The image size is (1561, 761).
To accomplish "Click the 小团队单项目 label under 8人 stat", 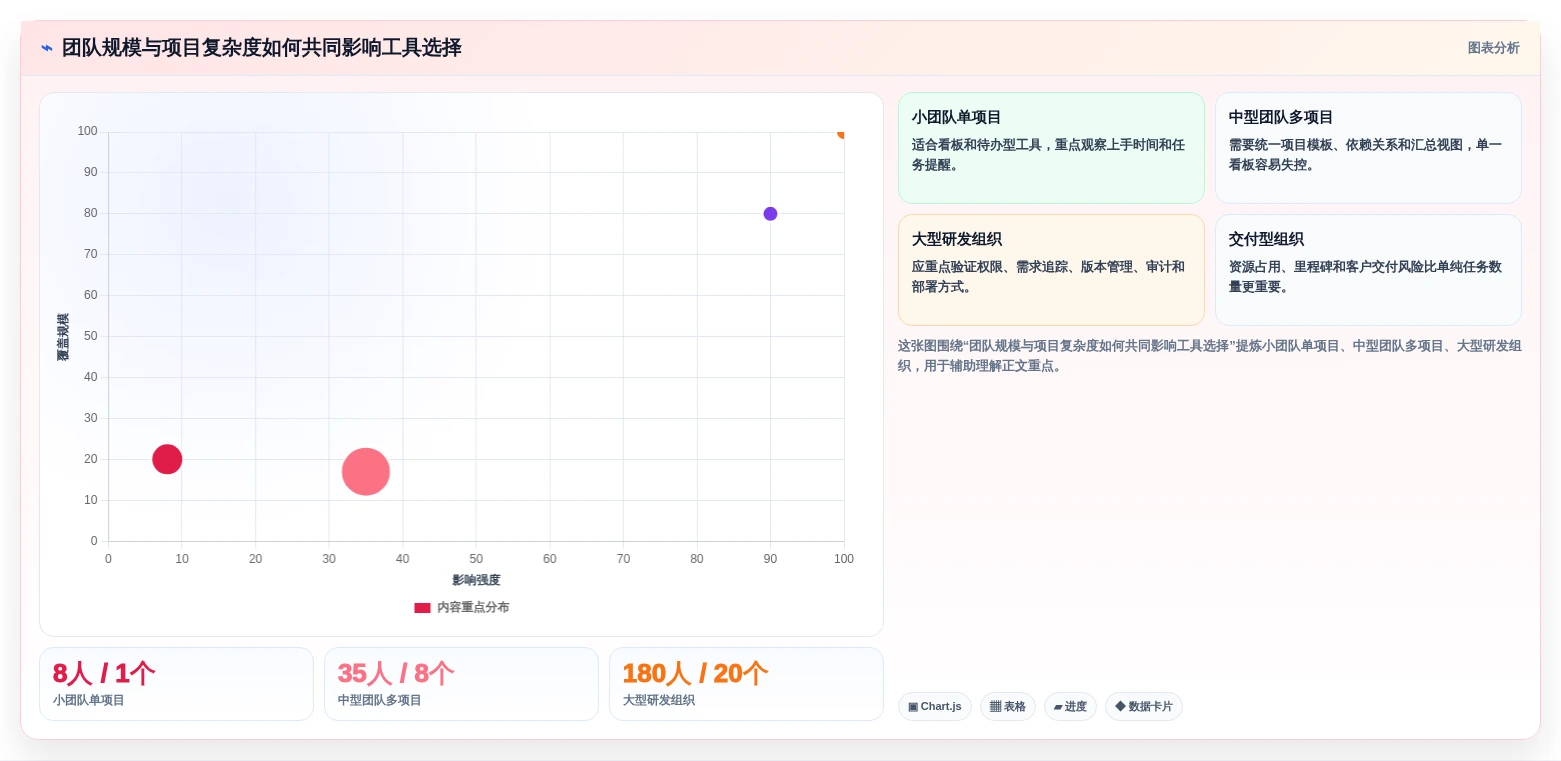I will [x=89, y=700].
